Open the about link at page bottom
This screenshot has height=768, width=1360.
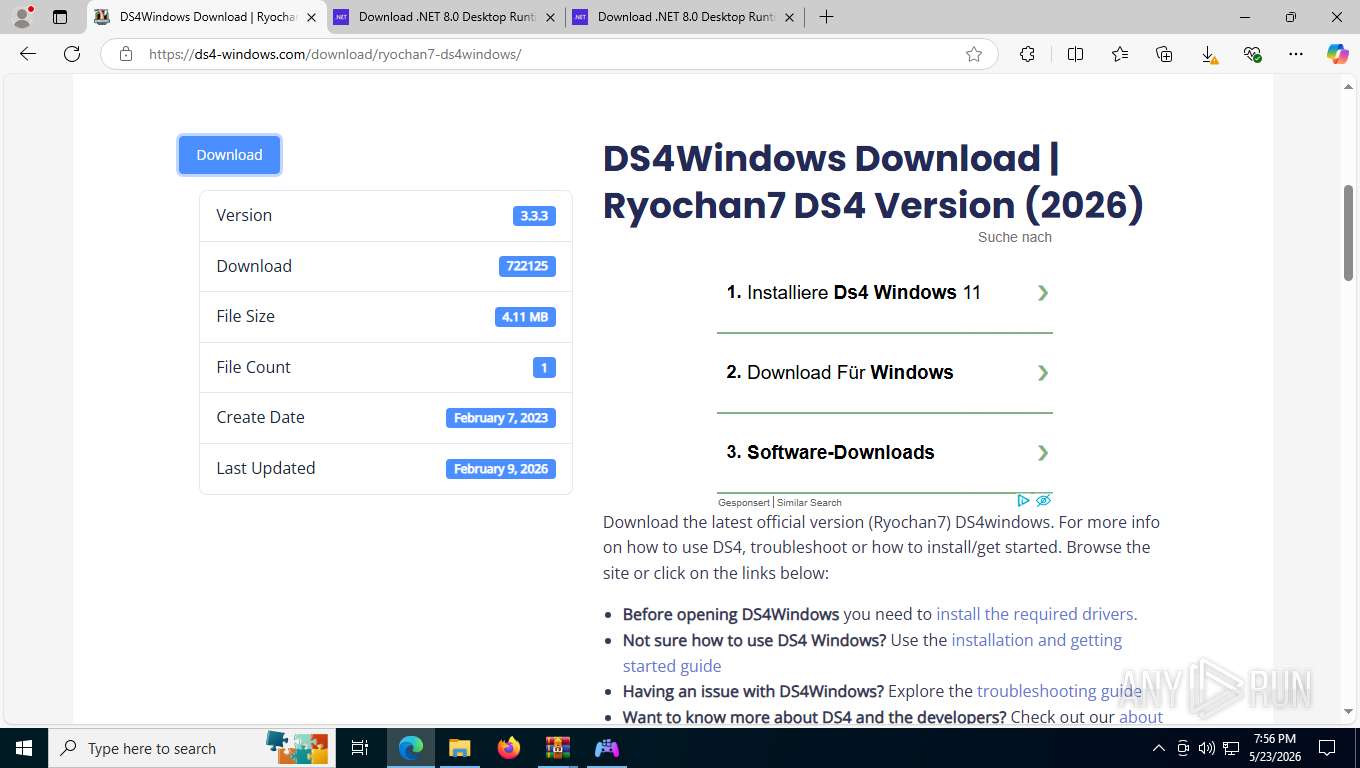click(x=1141, y=717)
